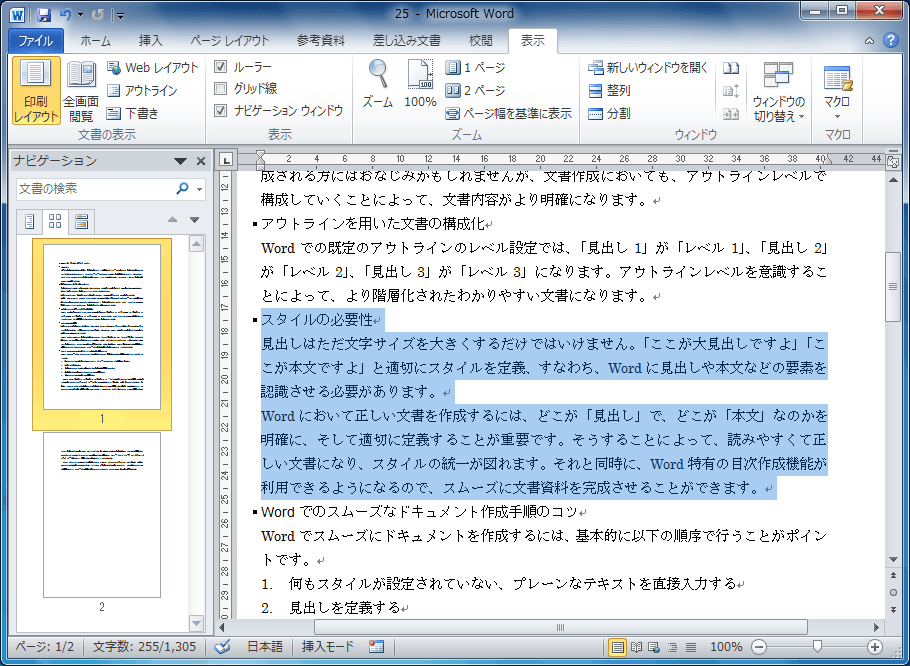Switch to the 参考資料 tab
This screenshot has height=666, width=910.
[320, 41]
